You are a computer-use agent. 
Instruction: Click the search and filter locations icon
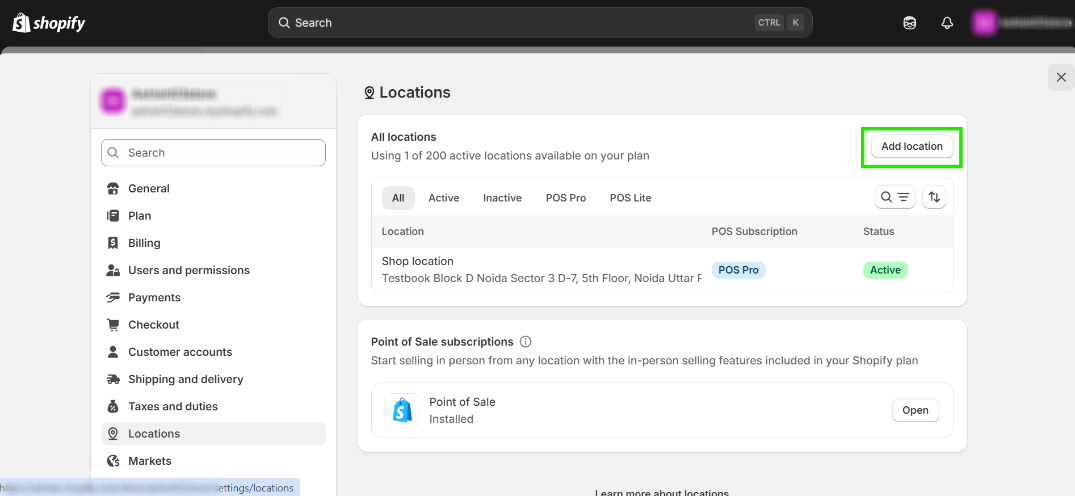click(894, 198)
